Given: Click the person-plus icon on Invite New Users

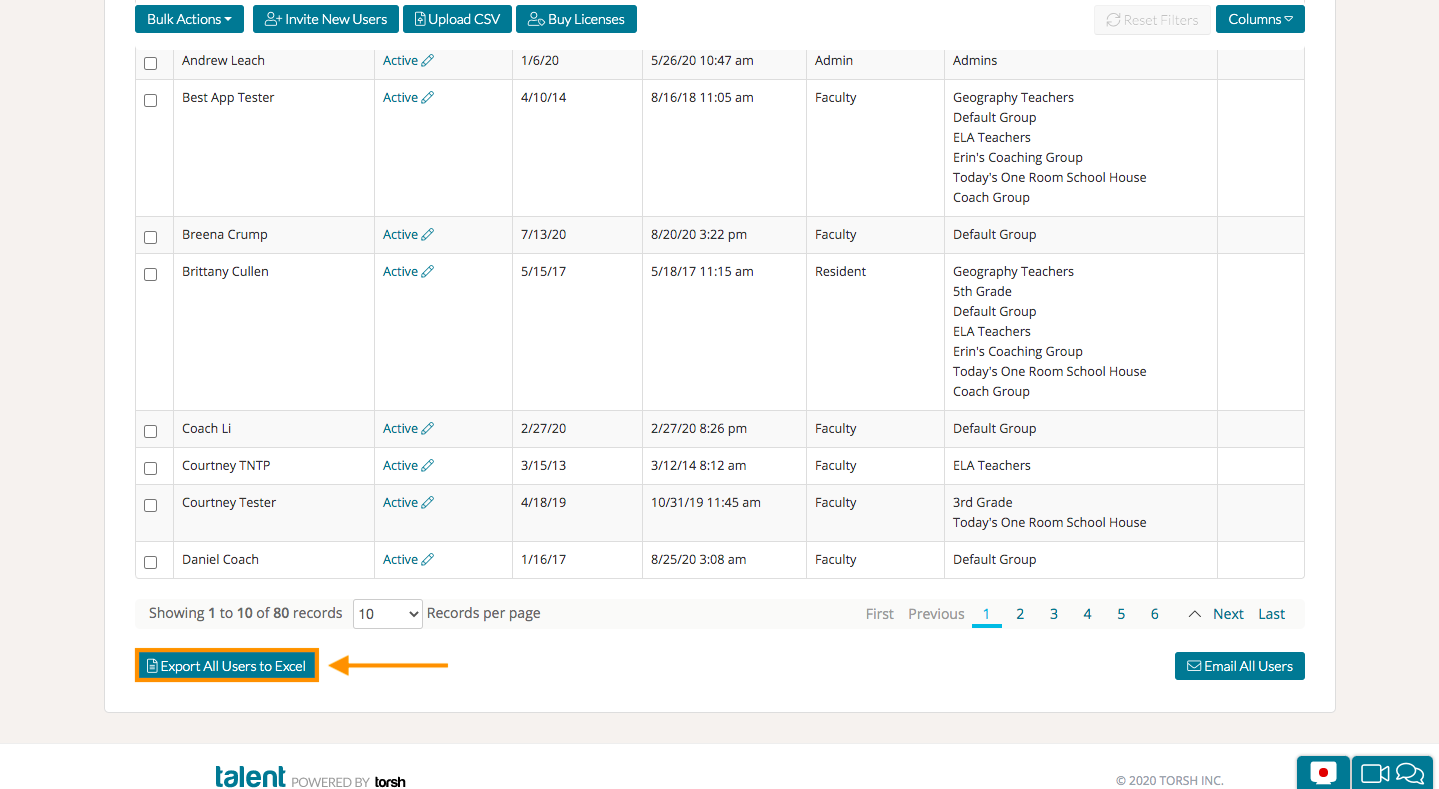Looking at the screenshot, I should pos(271,19).
